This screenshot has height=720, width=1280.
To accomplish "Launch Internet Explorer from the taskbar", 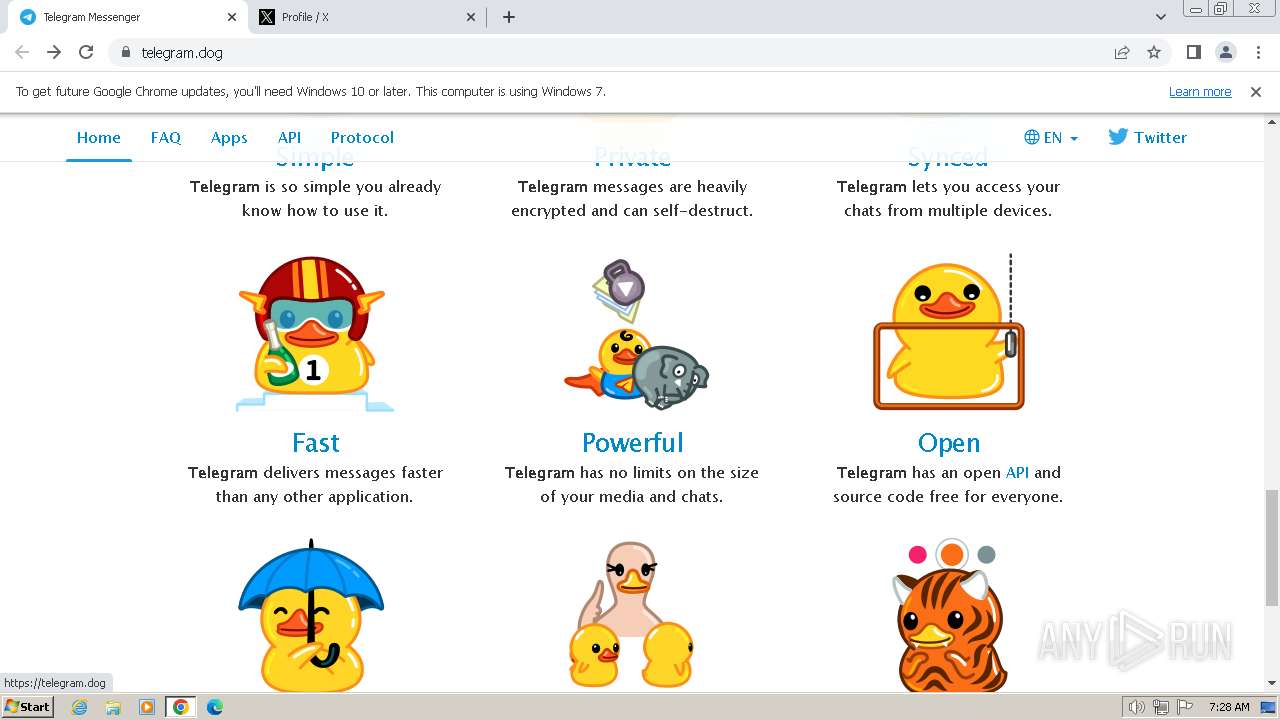I will (80, 707).
